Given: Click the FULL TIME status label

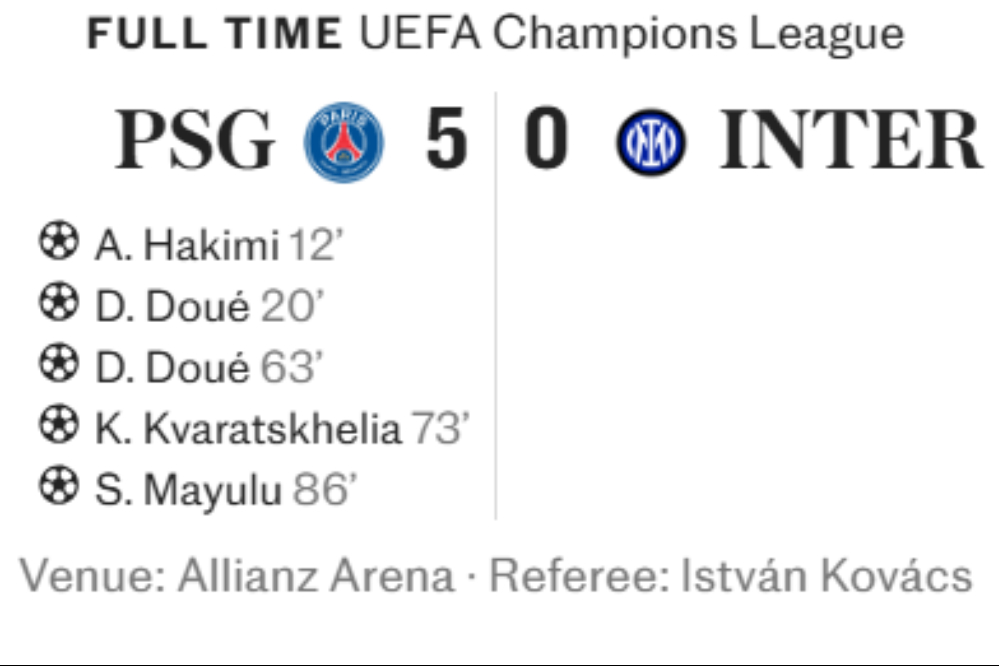Looking at the screenshot, I should point(214,34).
